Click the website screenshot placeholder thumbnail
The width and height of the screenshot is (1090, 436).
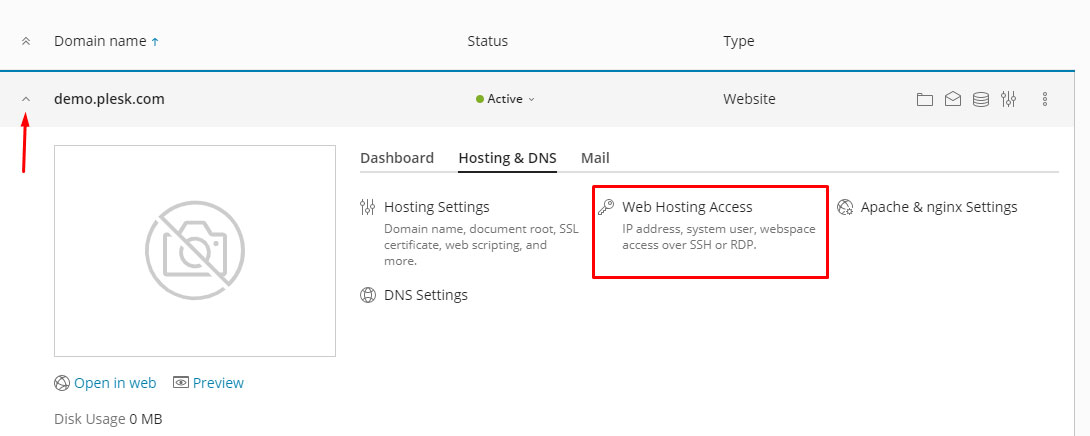(x=195, y=251)
